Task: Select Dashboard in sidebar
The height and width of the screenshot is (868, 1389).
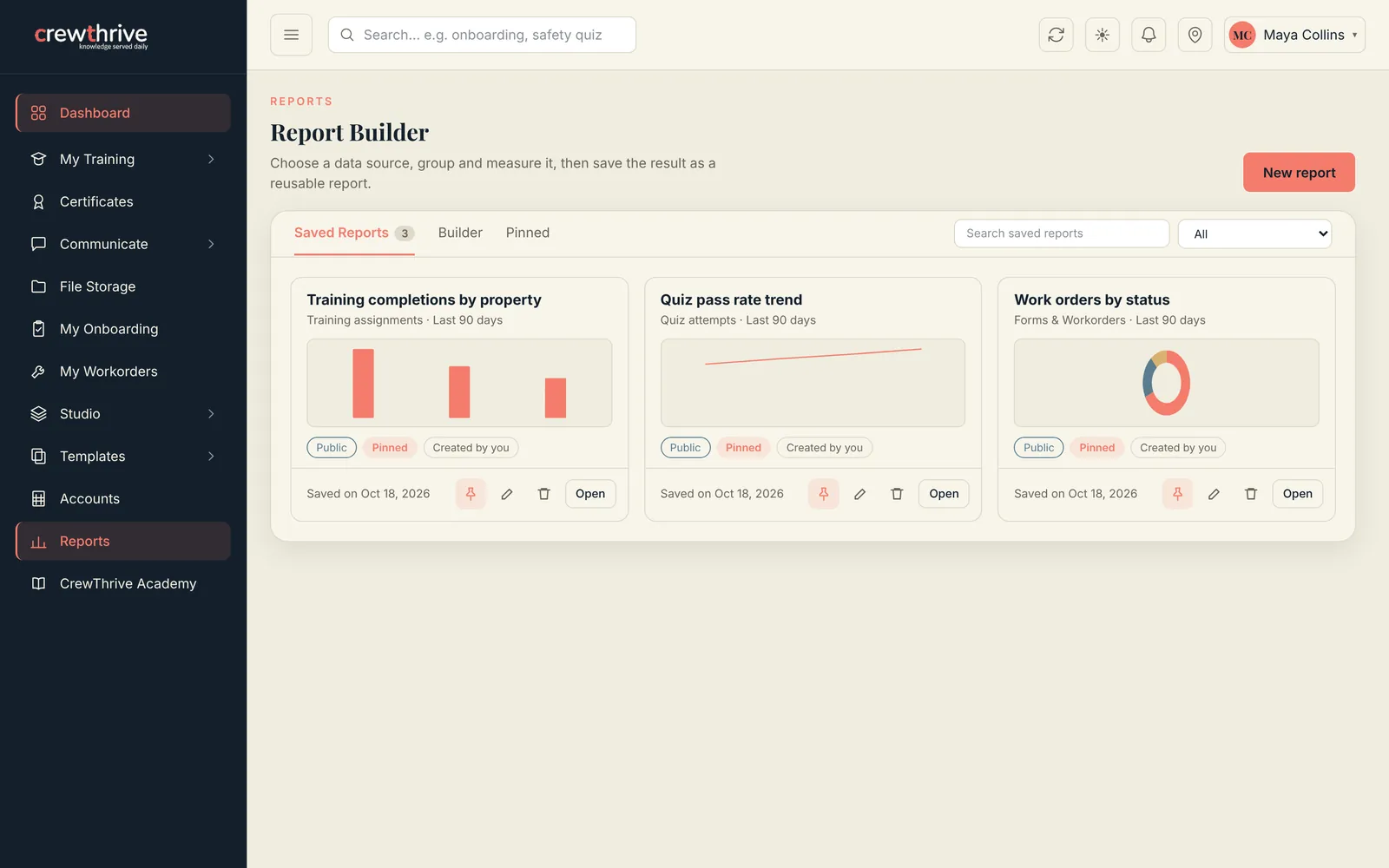Action: (x=123, y=113)
